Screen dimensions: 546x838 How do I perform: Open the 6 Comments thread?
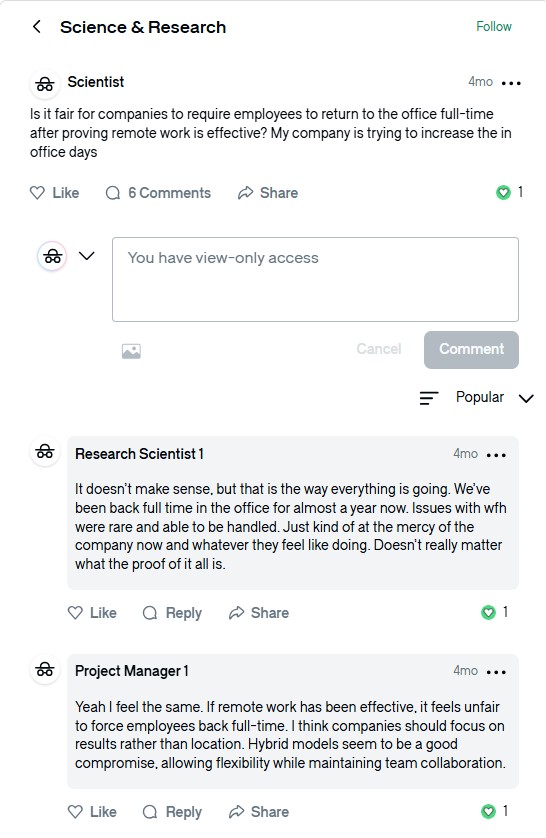point(158,193)
